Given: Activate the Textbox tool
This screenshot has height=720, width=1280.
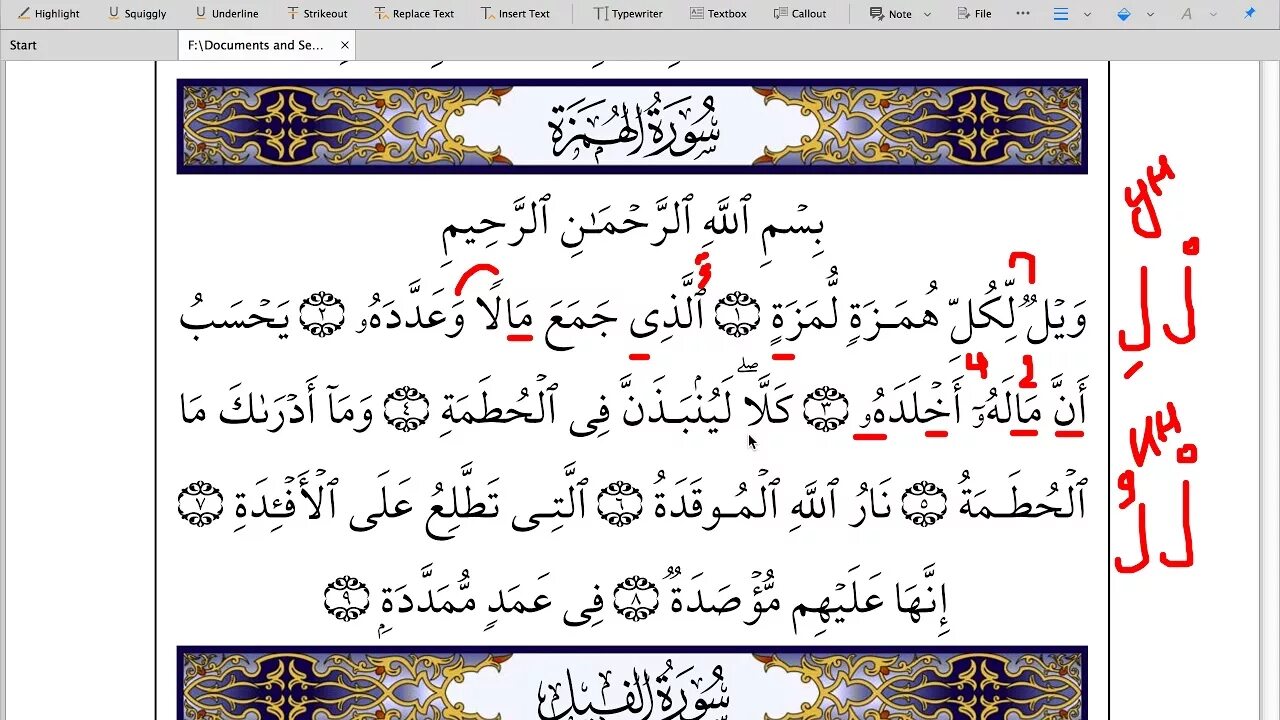Looking at the screenshot, I should (718, 14).
